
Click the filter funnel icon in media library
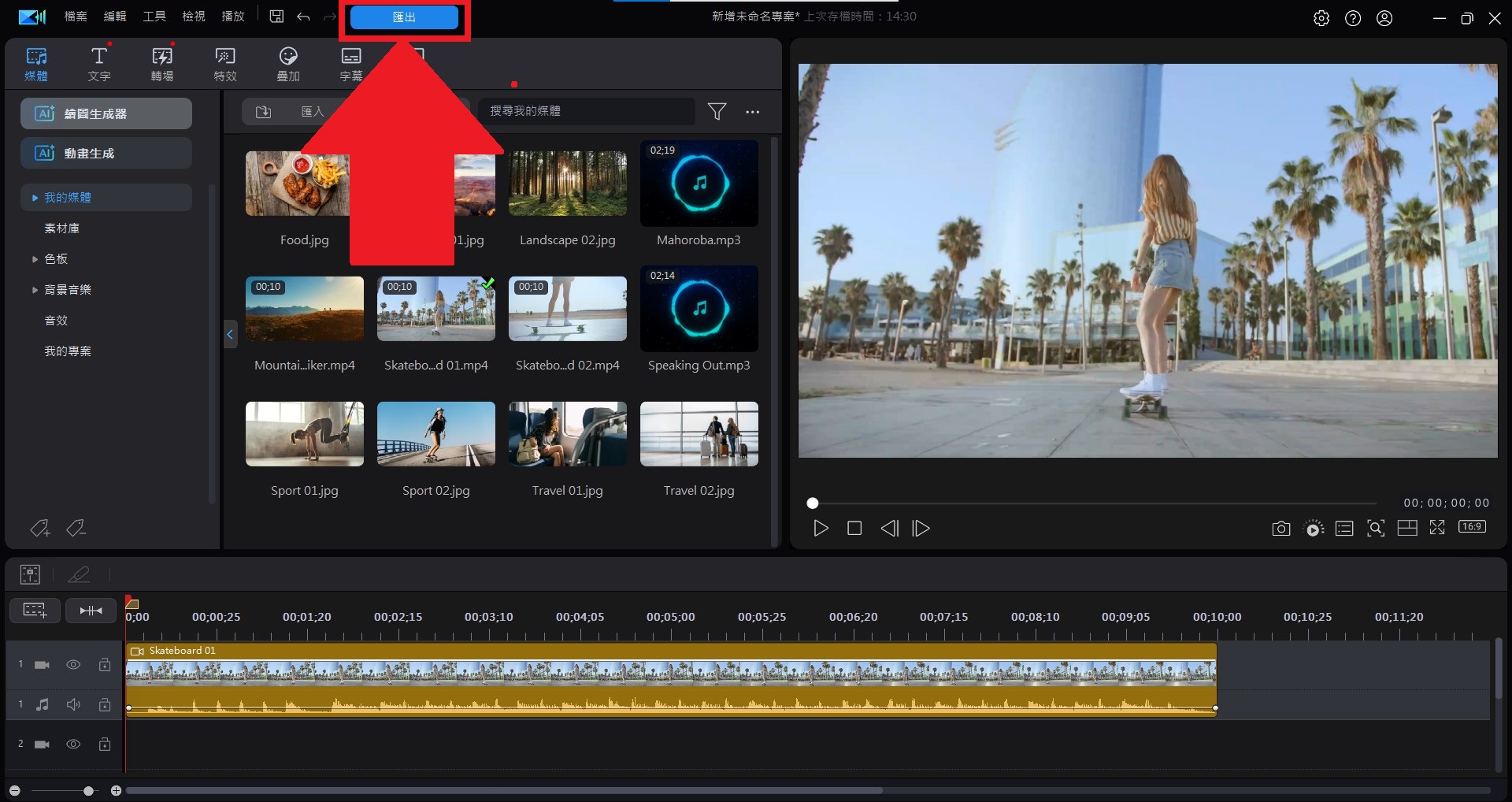click(x=717, y=112)
